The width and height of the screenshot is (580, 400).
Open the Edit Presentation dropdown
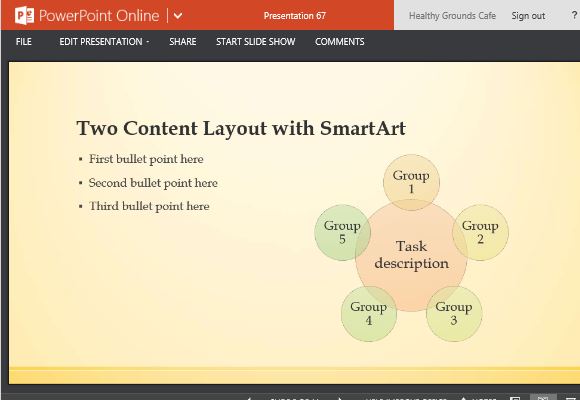104,41
